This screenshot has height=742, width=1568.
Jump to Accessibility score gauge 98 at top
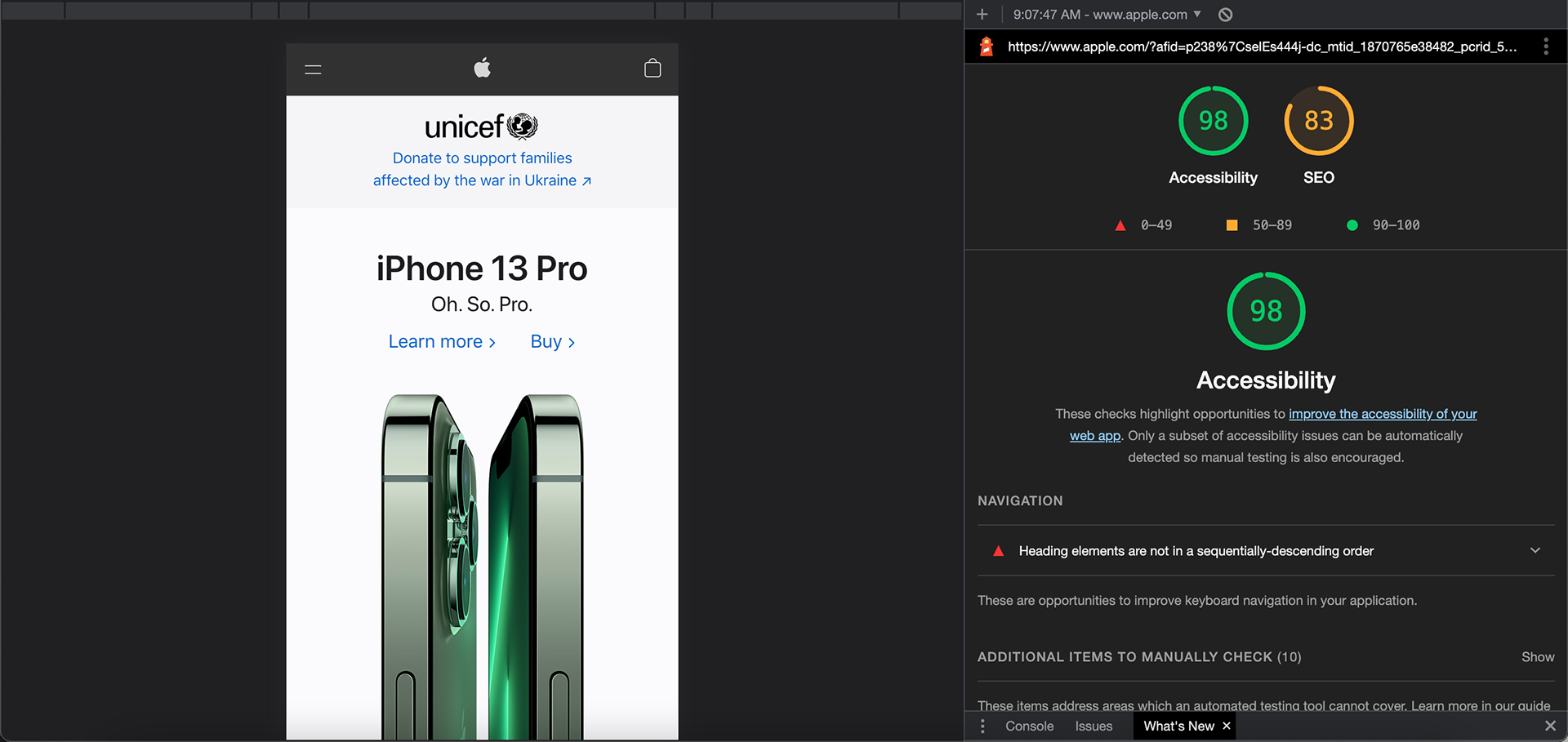1213,121
